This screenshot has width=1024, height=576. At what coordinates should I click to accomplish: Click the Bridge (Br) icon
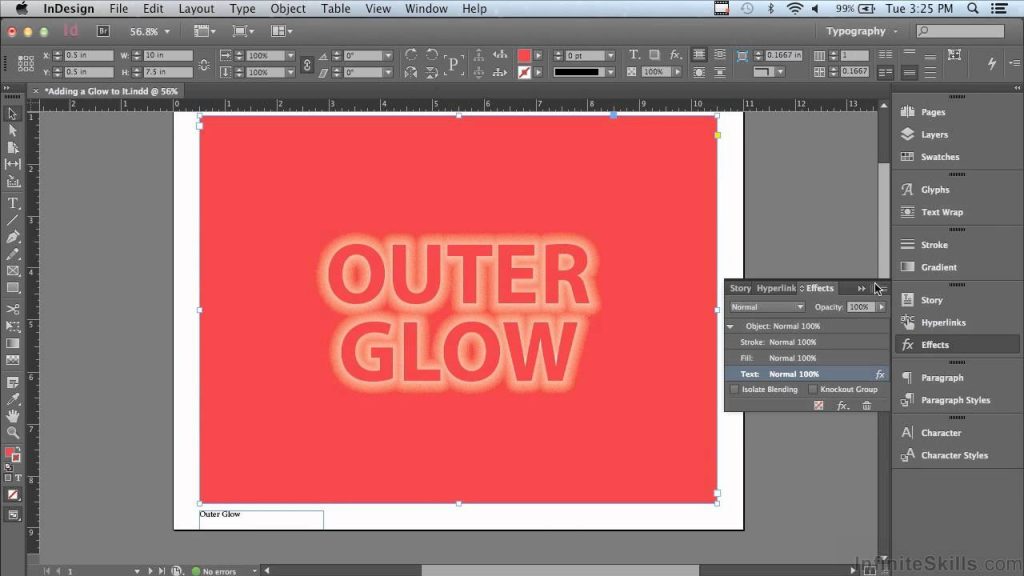102,31
